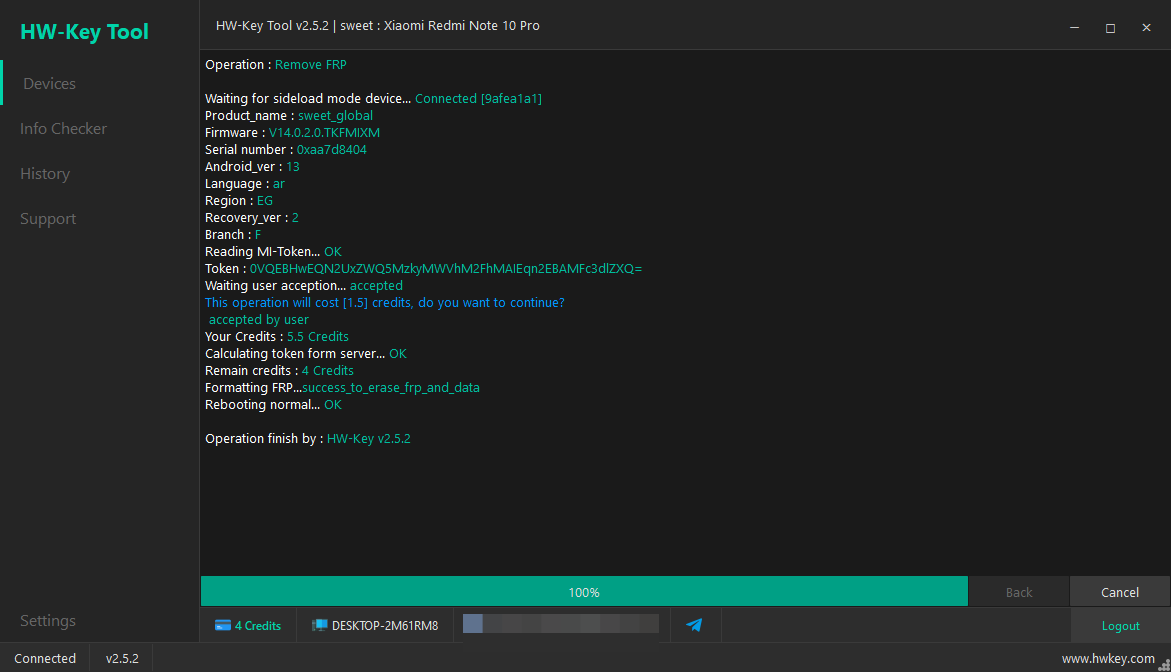1171x672 pixels.
Task: Maximize the HW-Key Tool window
Action: click(1111, 28)
